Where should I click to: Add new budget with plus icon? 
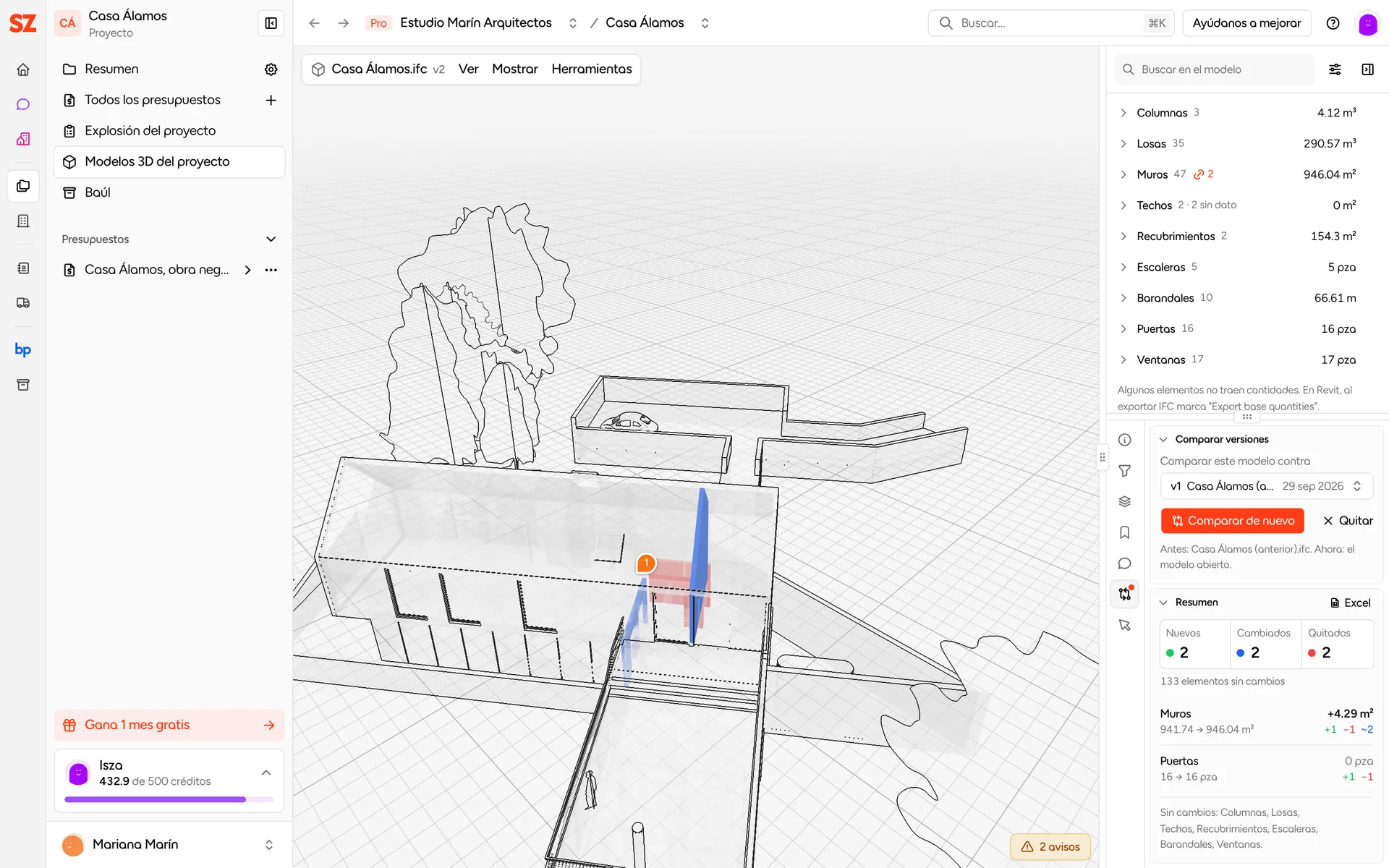click(x=271, y=100)
